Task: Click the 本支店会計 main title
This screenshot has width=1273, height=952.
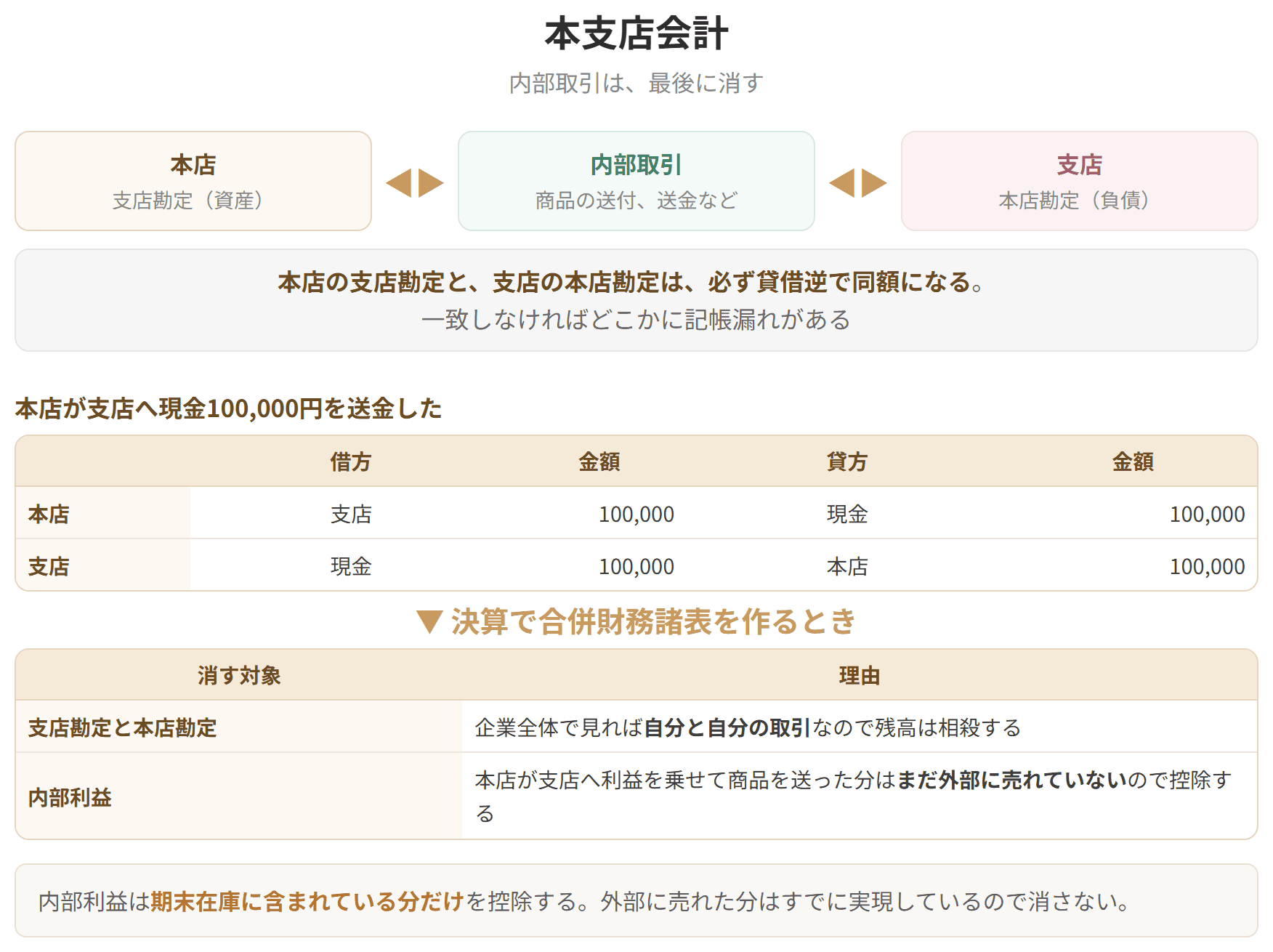Action: [636, 34]
